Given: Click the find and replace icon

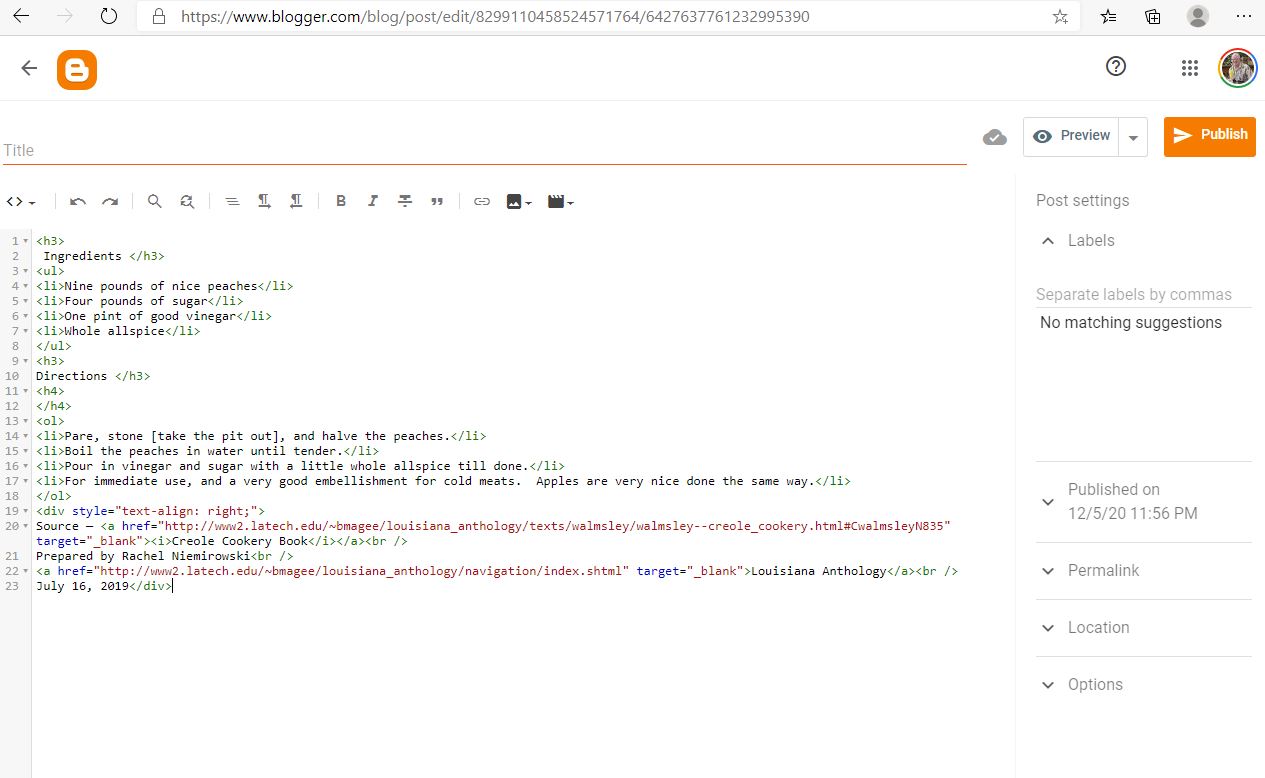Looking at the screenshot, I should click(187, 202).
